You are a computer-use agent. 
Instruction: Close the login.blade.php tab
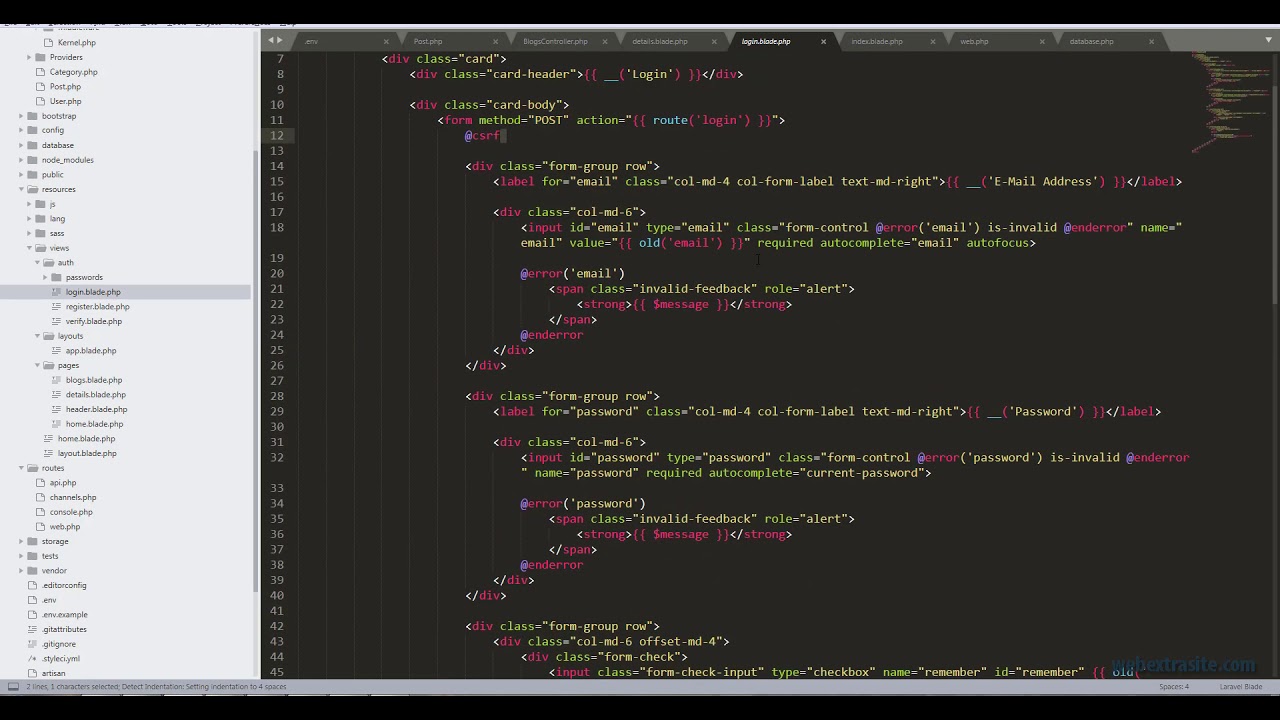[824, 42]
